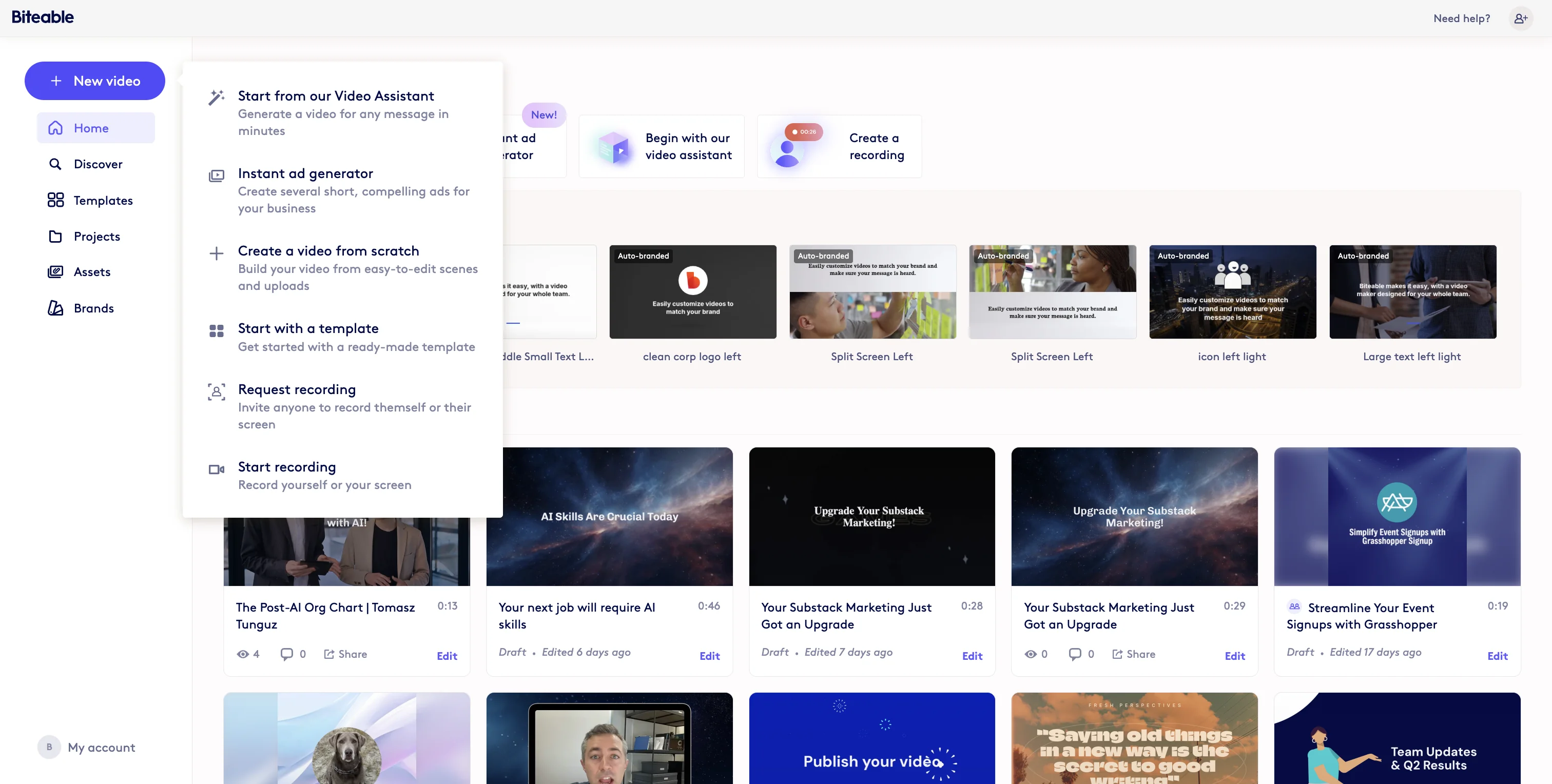This screenshot has width=1552, height=784.
Task: Click the New video button
Action: coord(94,80)
